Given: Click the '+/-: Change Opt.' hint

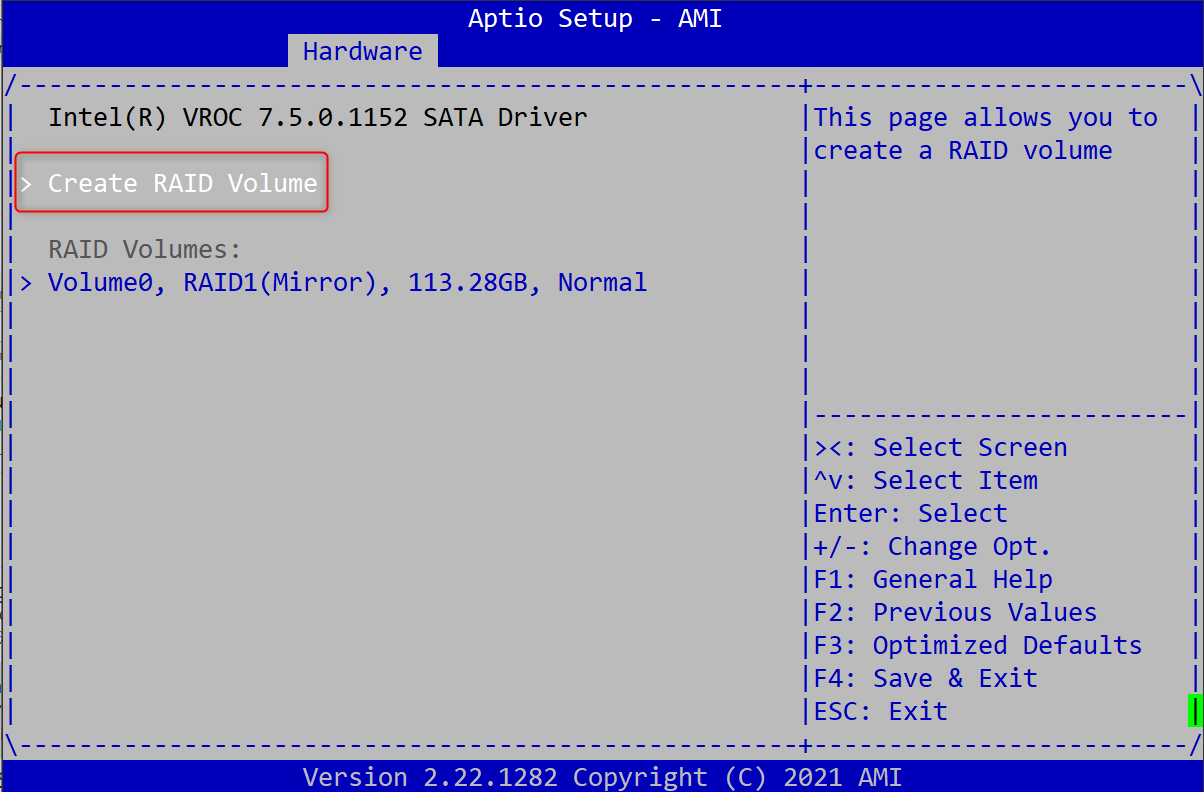Looking at the screenshot, I should tap(932, 546).
